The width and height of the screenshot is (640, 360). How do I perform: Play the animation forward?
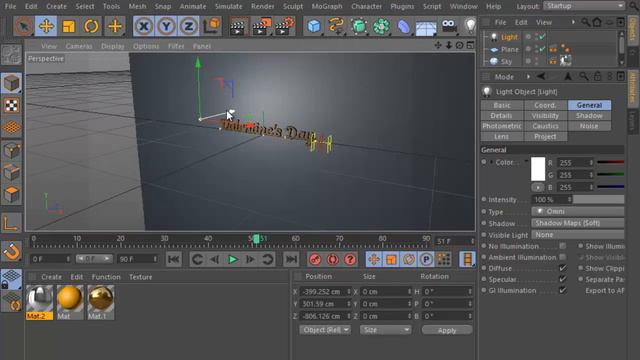(x=232, y=260)
